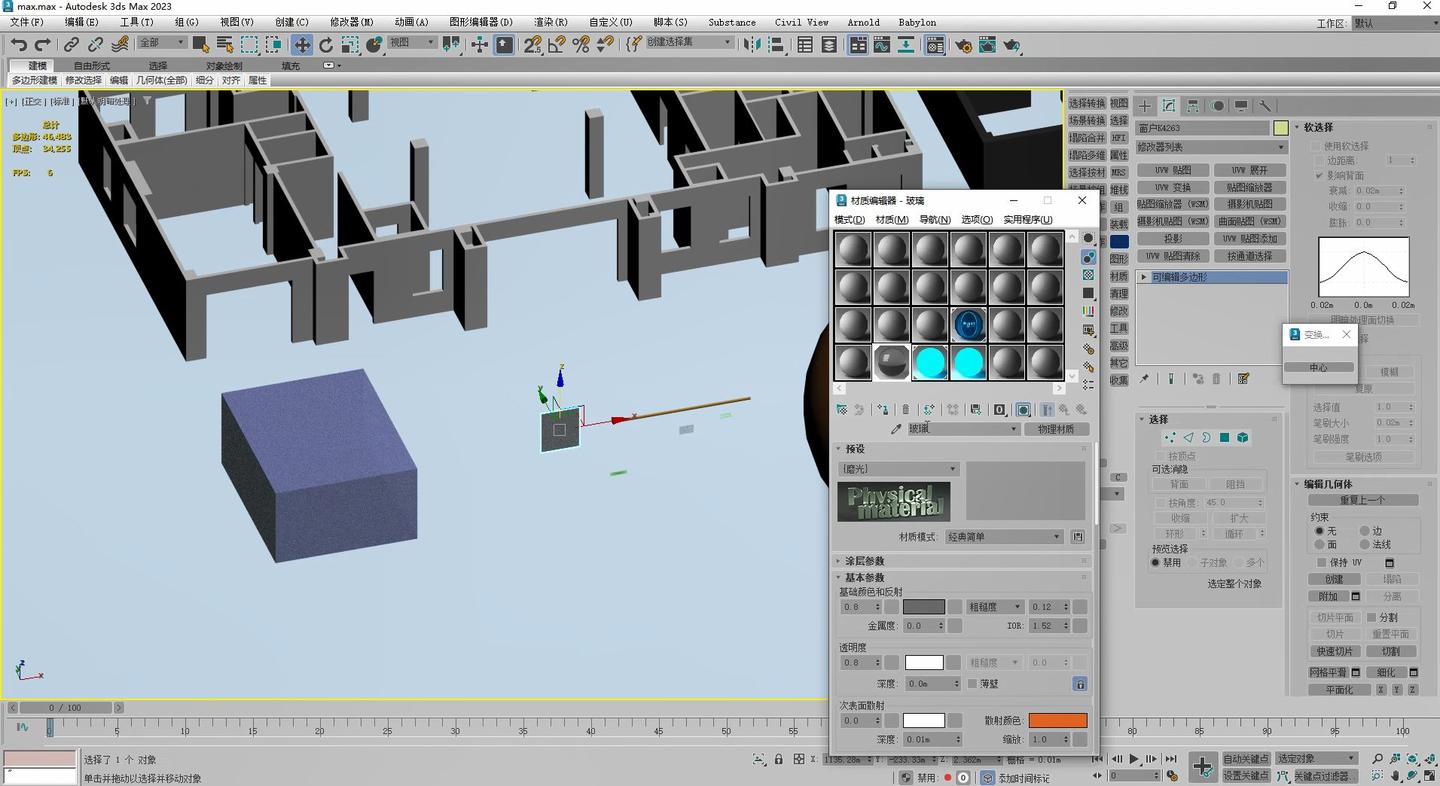Select the 禁用 preview selection radio
The height and width of the screenshot is (786, 1440).
pos(1156,563)
